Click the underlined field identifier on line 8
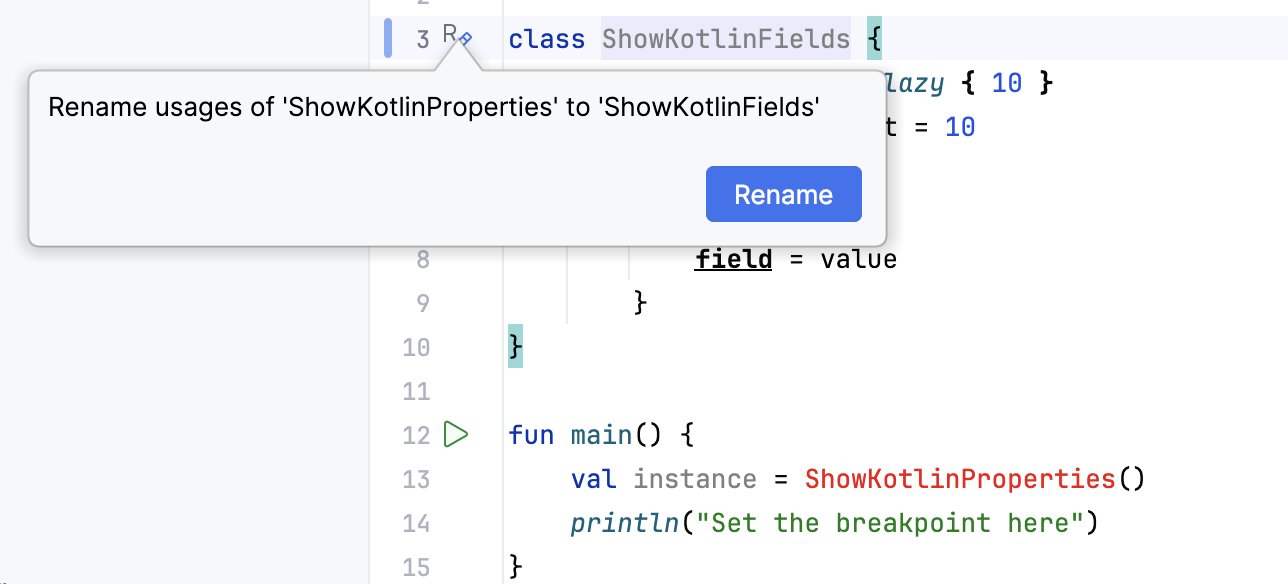The width and height of the screenshot is (1288, 584). point(733,258)
